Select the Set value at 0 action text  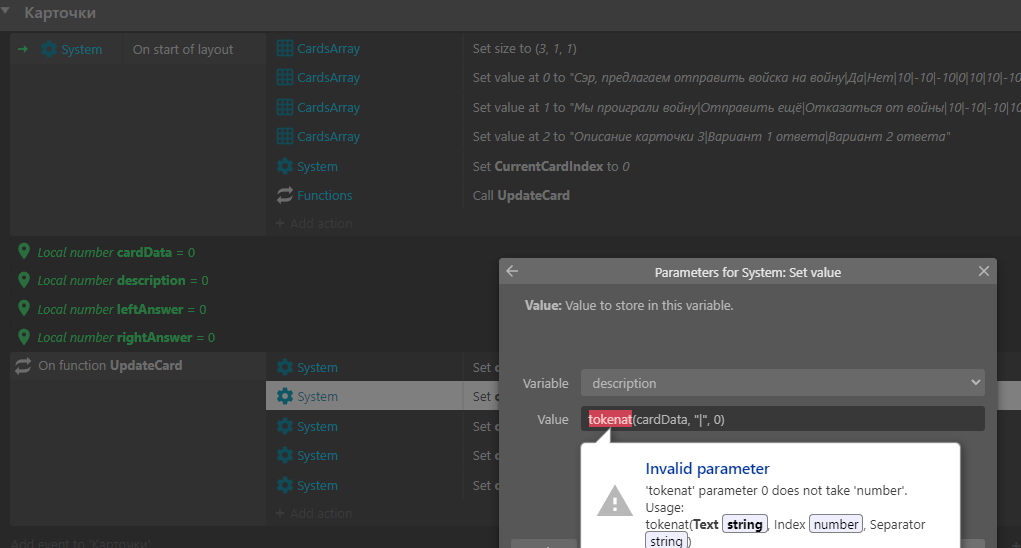coord(746,77)
